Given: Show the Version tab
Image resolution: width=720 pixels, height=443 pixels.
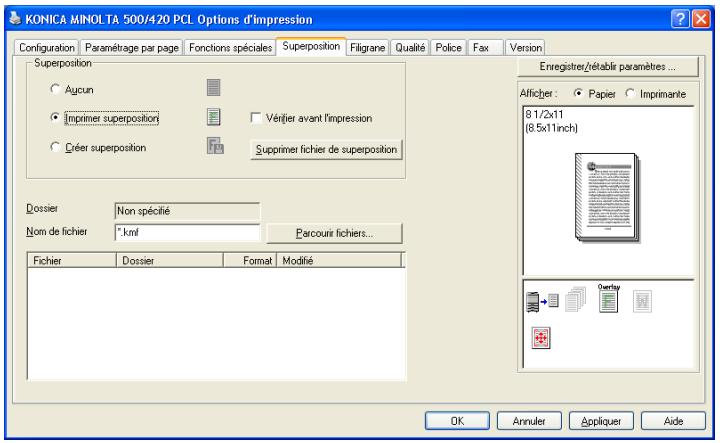Looking at the screenshot, I should [x=525, y=48].
